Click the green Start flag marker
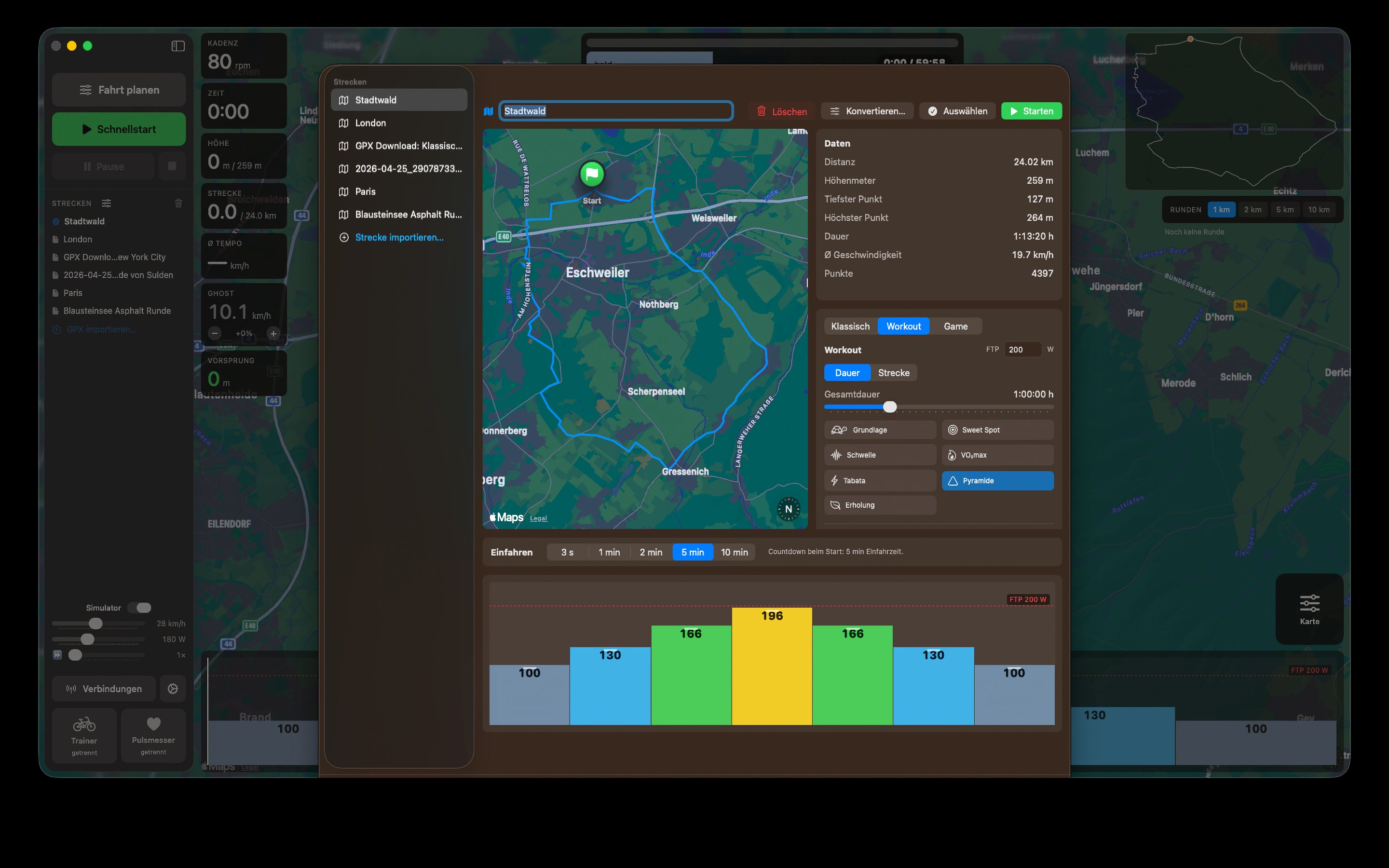This screenshot has width=1389, height=868. (x=592, y=174)
